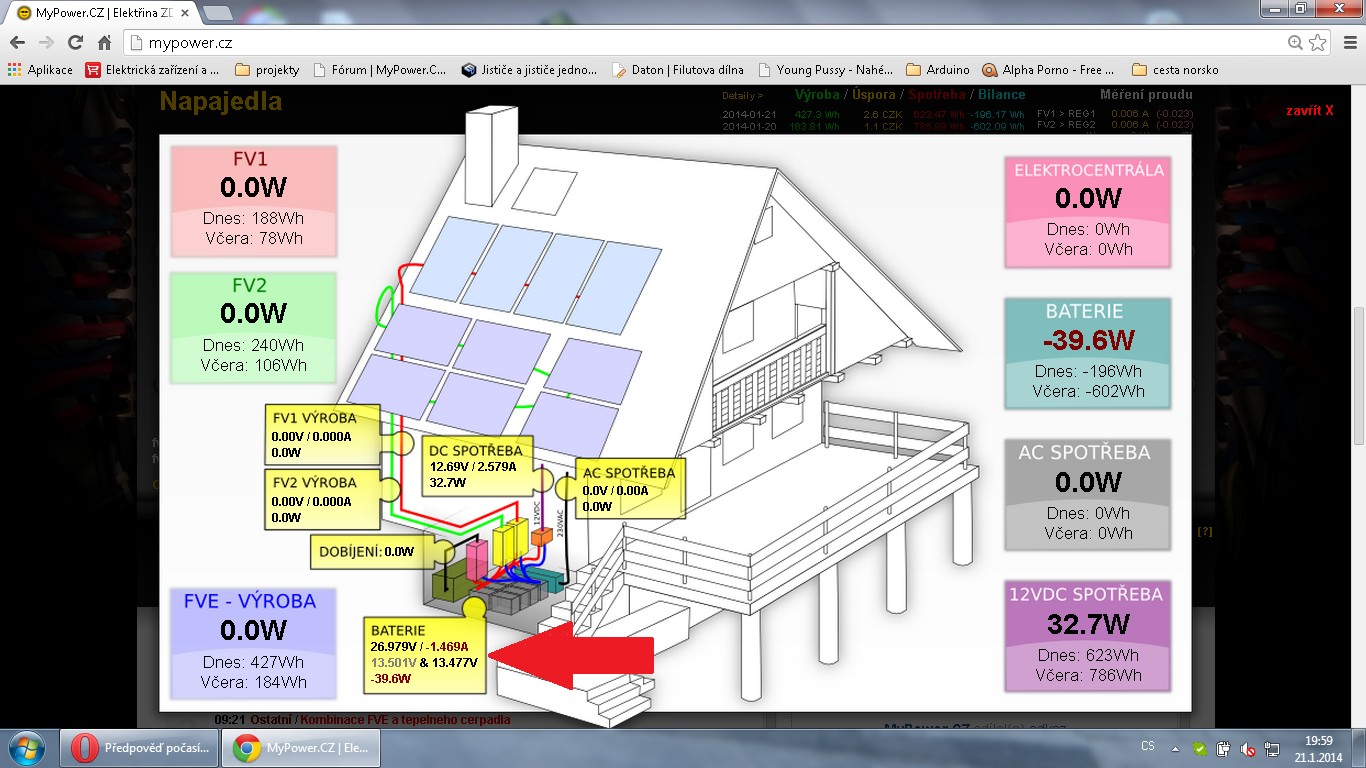Select the AC SPOTŘEBA panel

pyautogui.click(x=1089, y=494)
